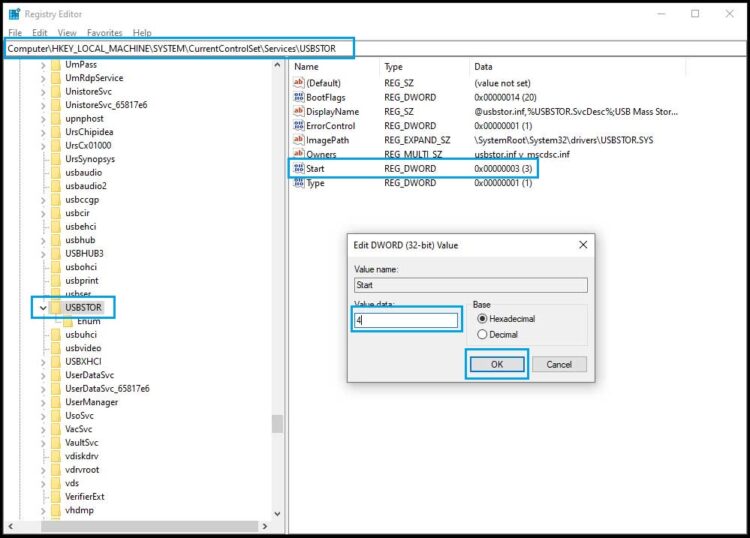Collapse the USBSTOR tree node
Screen dimensions: 750x538
point(43,307)
